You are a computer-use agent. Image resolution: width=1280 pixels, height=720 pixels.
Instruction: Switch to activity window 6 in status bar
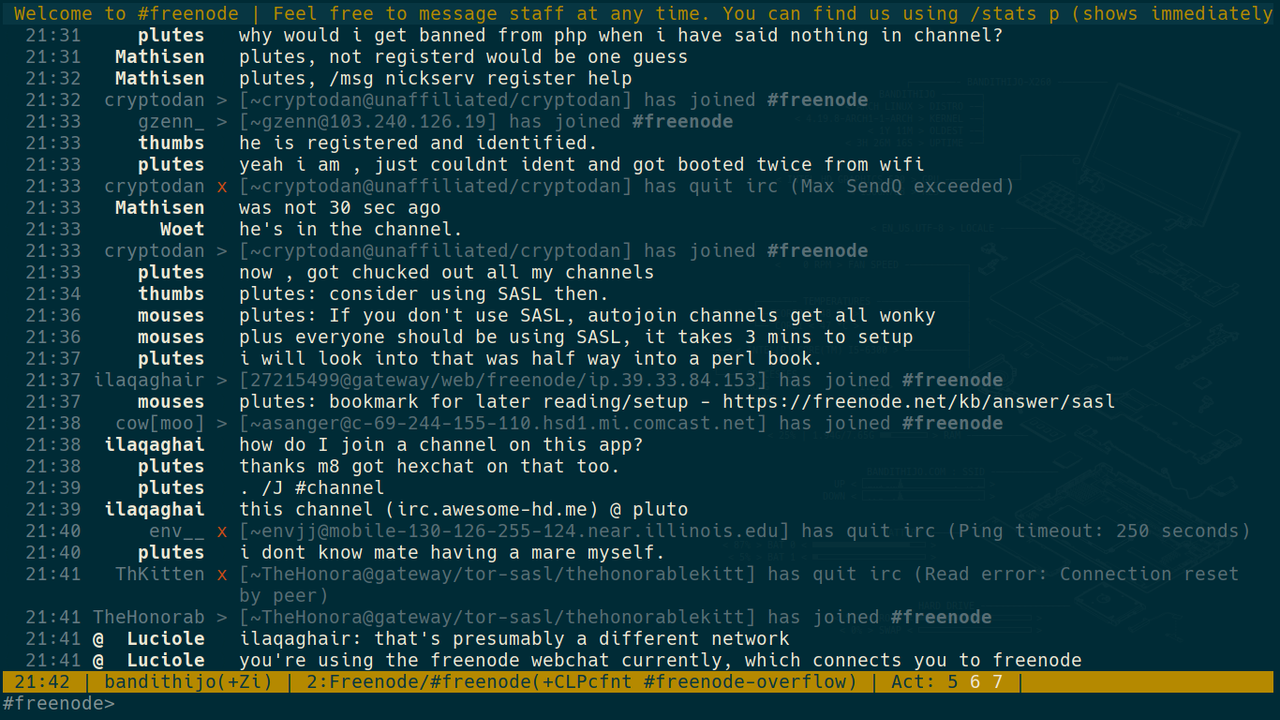click(975, 682)
